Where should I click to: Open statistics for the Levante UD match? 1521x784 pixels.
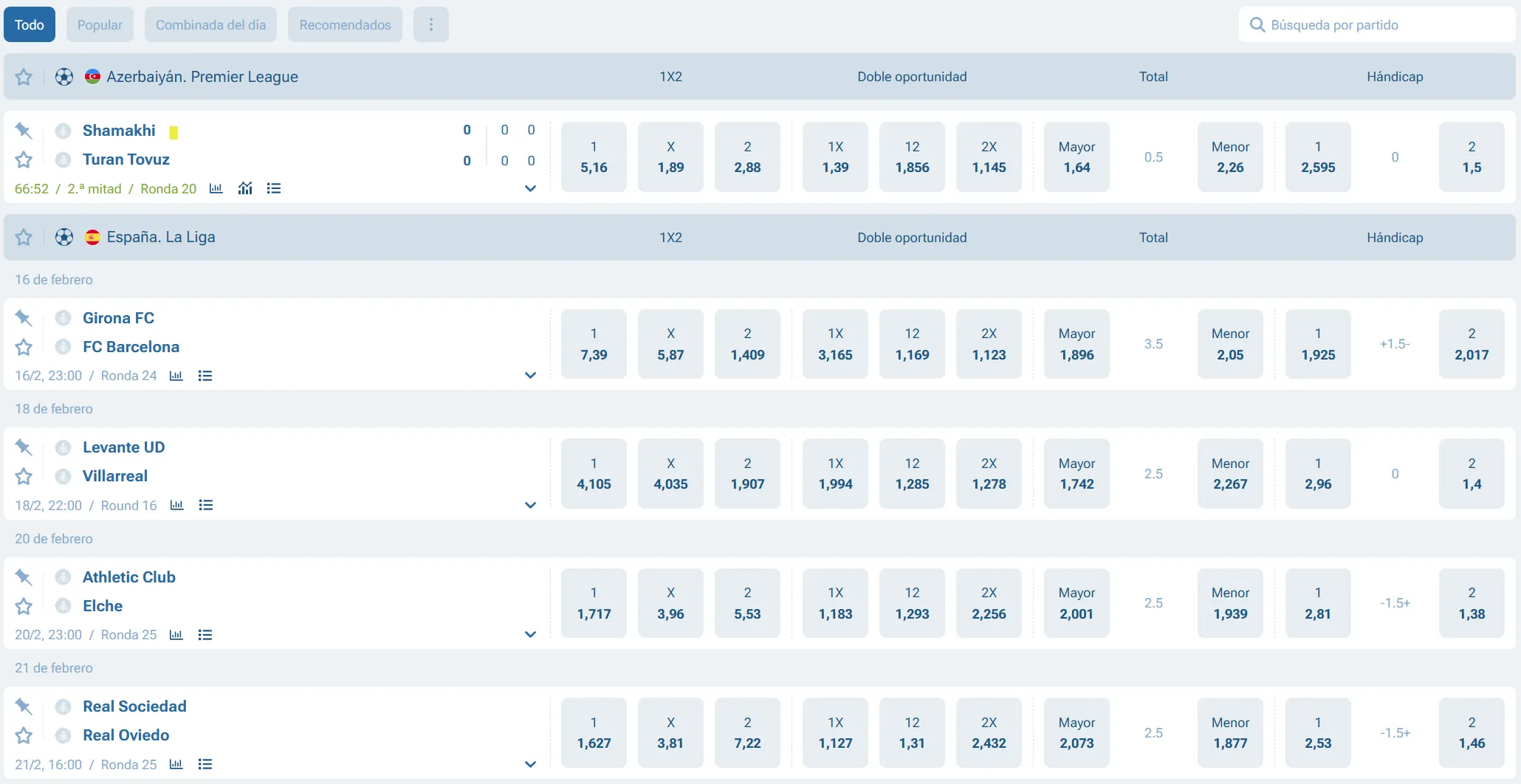point(176,505)
